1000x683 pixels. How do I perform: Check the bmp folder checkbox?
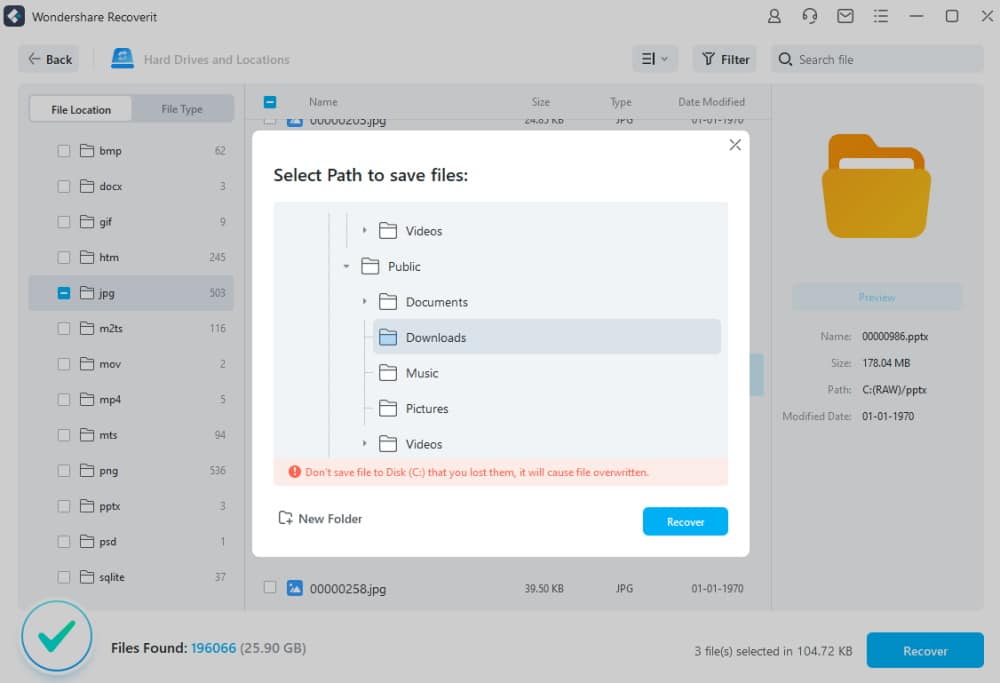(64, 151)
